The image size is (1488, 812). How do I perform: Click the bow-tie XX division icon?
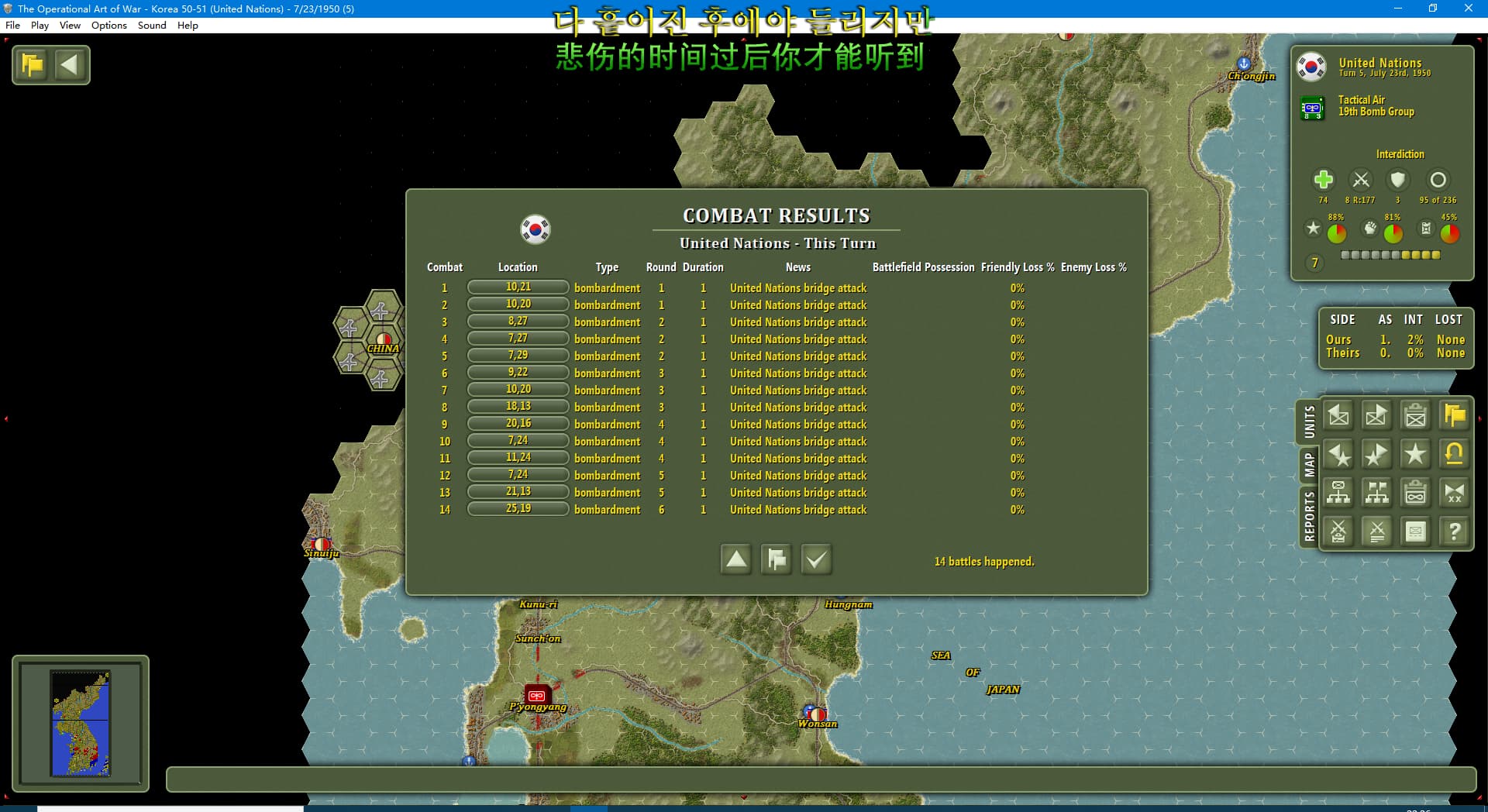(x=1454, y=493)
